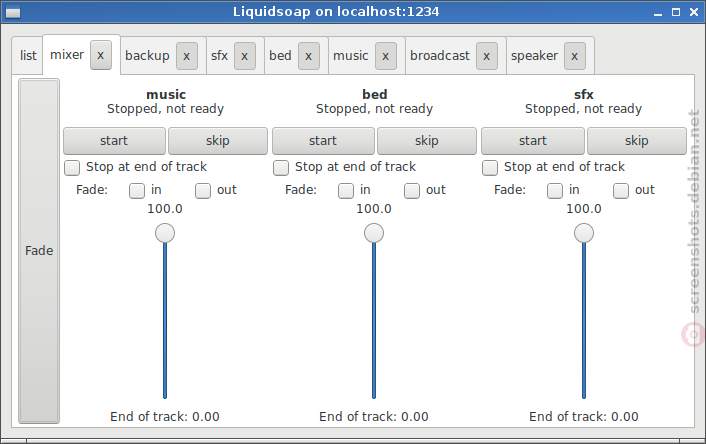706x444 pixels.
Task: Switch to the broadcast tab
Action: coord(440,56)
